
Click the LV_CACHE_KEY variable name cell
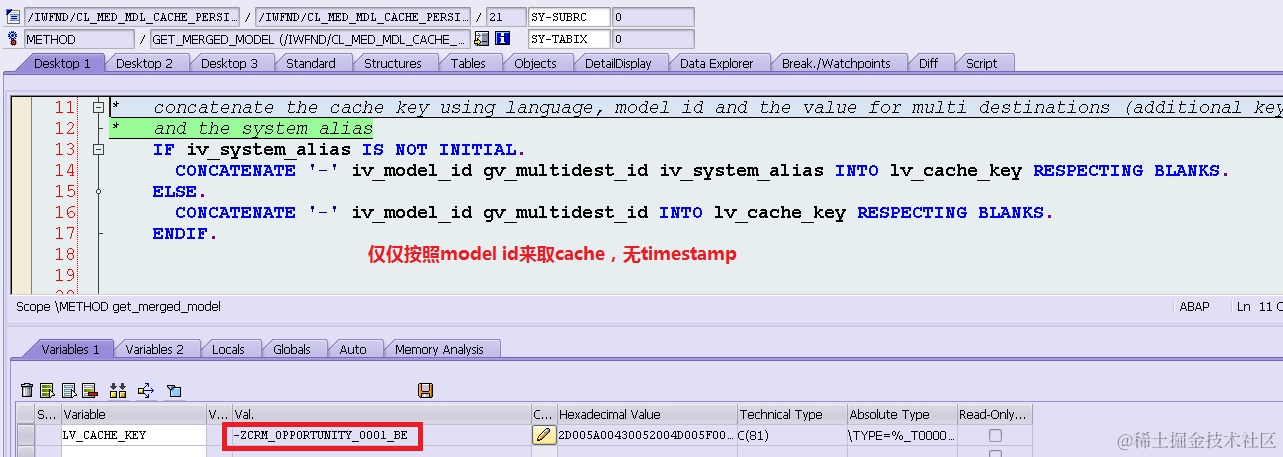pyautogui.click(x=133, y=436)
